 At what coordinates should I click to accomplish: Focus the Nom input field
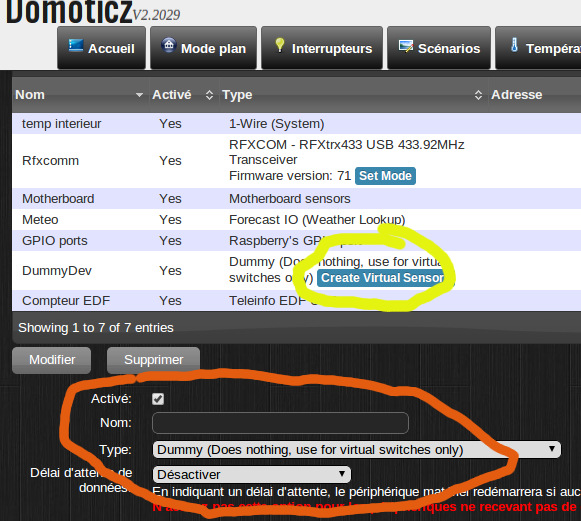pyautogui.click(x=280, y=423)
